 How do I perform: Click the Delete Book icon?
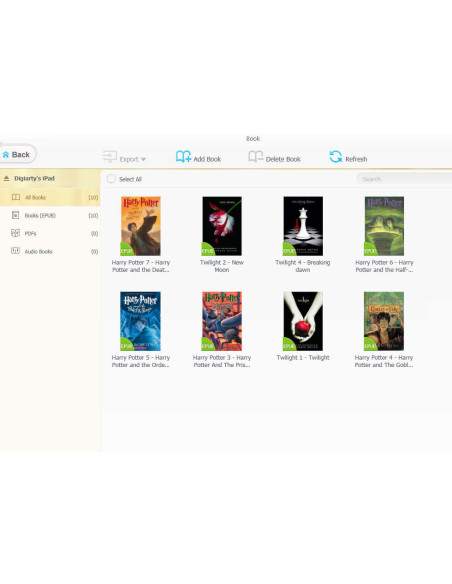click(x=256, y=156)
